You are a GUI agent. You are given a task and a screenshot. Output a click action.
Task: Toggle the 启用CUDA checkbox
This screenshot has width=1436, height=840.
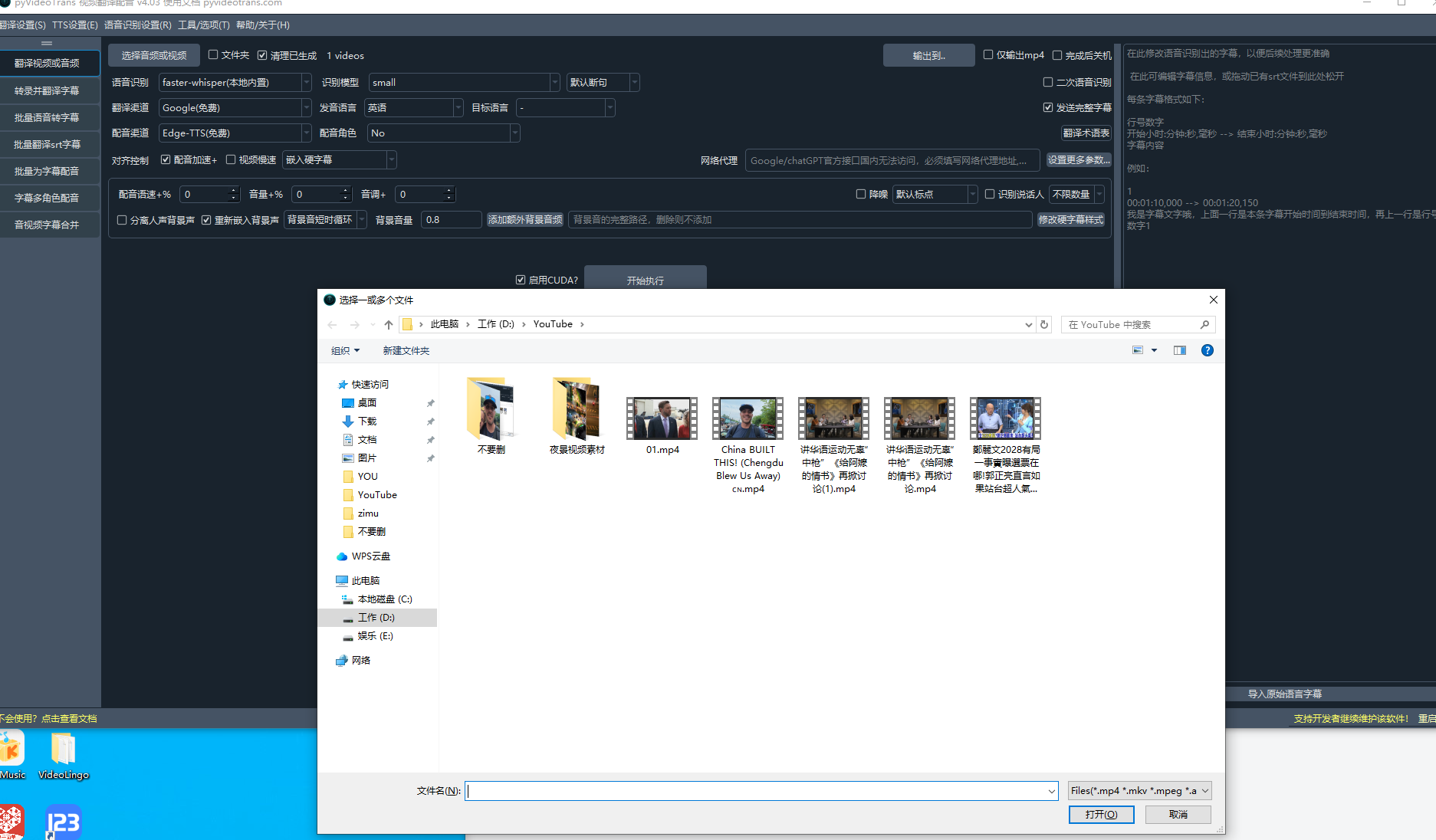[521, 280]
